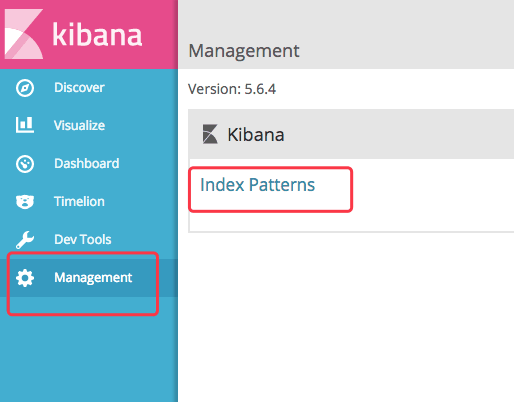Open the Index Patterns link

click(x=257, y=185)
